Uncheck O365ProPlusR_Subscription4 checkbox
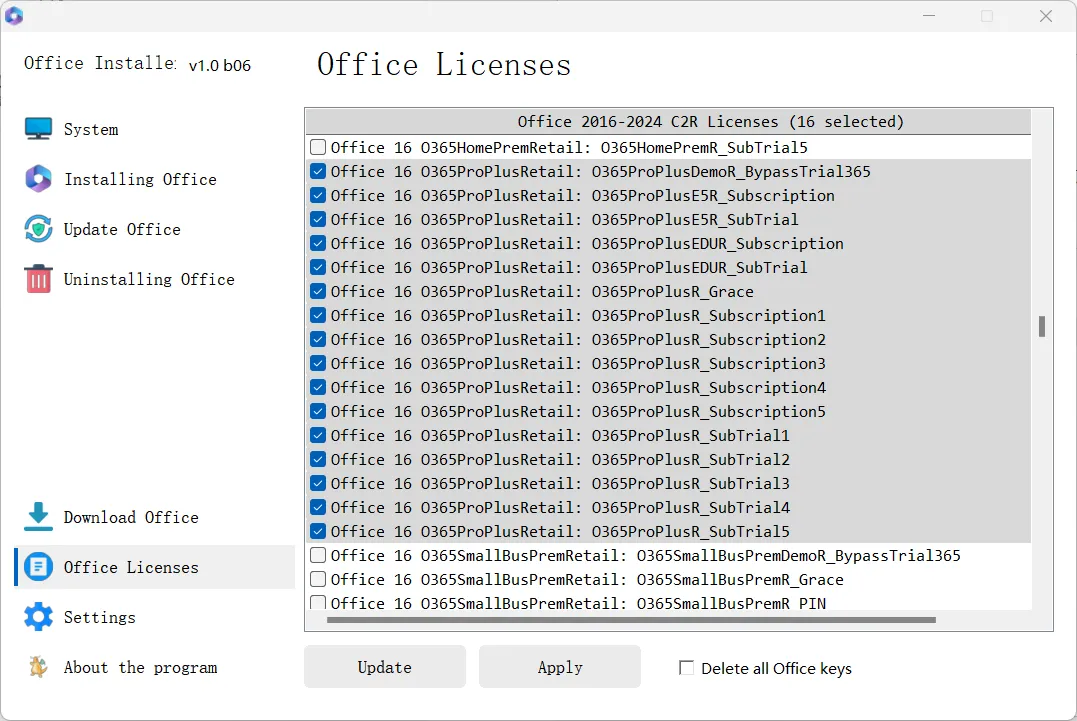 tap(318, 387)
